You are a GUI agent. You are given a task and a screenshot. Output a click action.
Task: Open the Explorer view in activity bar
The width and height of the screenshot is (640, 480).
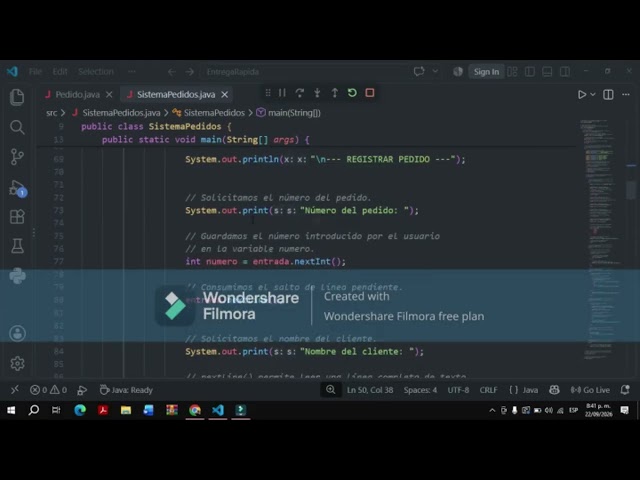17,97
